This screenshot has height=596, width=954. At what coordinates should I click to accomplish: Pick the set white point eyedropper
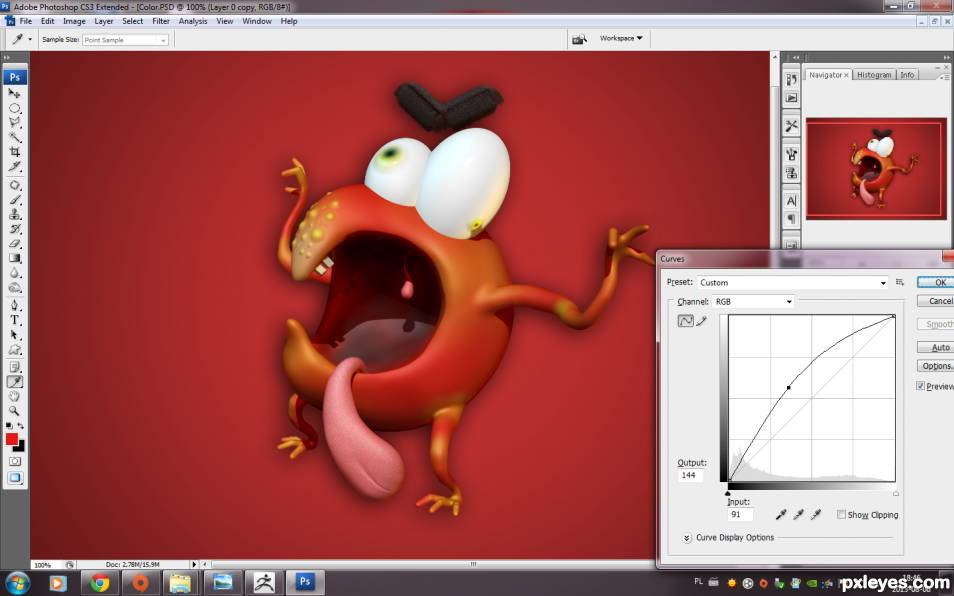[816, 515]
